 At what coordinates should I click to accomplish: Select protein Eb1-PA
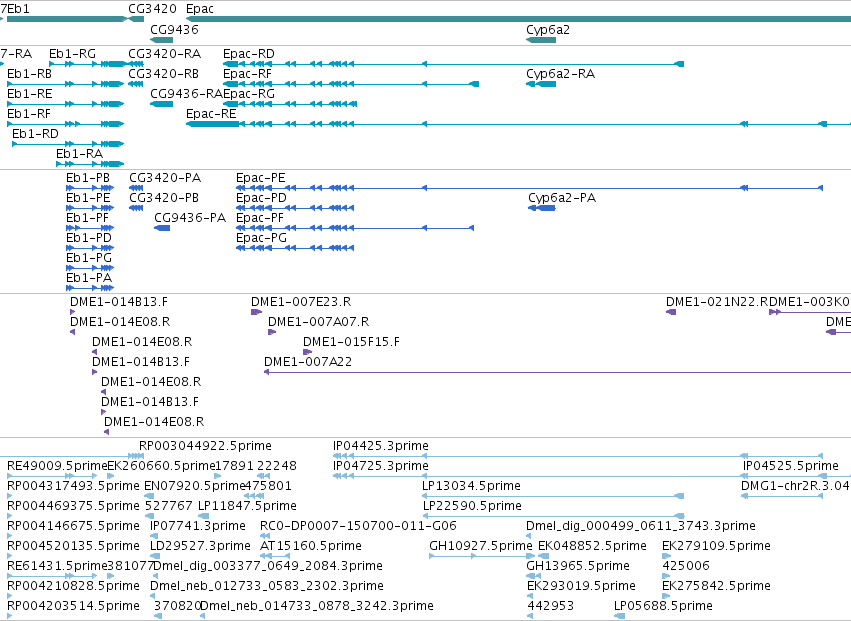coord(89,278)
